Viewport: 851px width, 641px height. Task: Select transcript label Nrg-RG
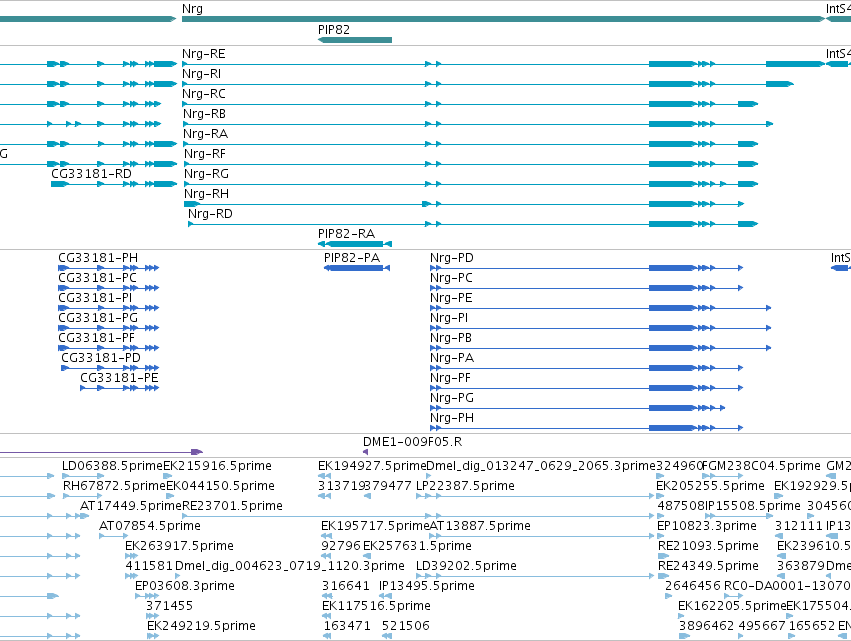tap(206, 174)
